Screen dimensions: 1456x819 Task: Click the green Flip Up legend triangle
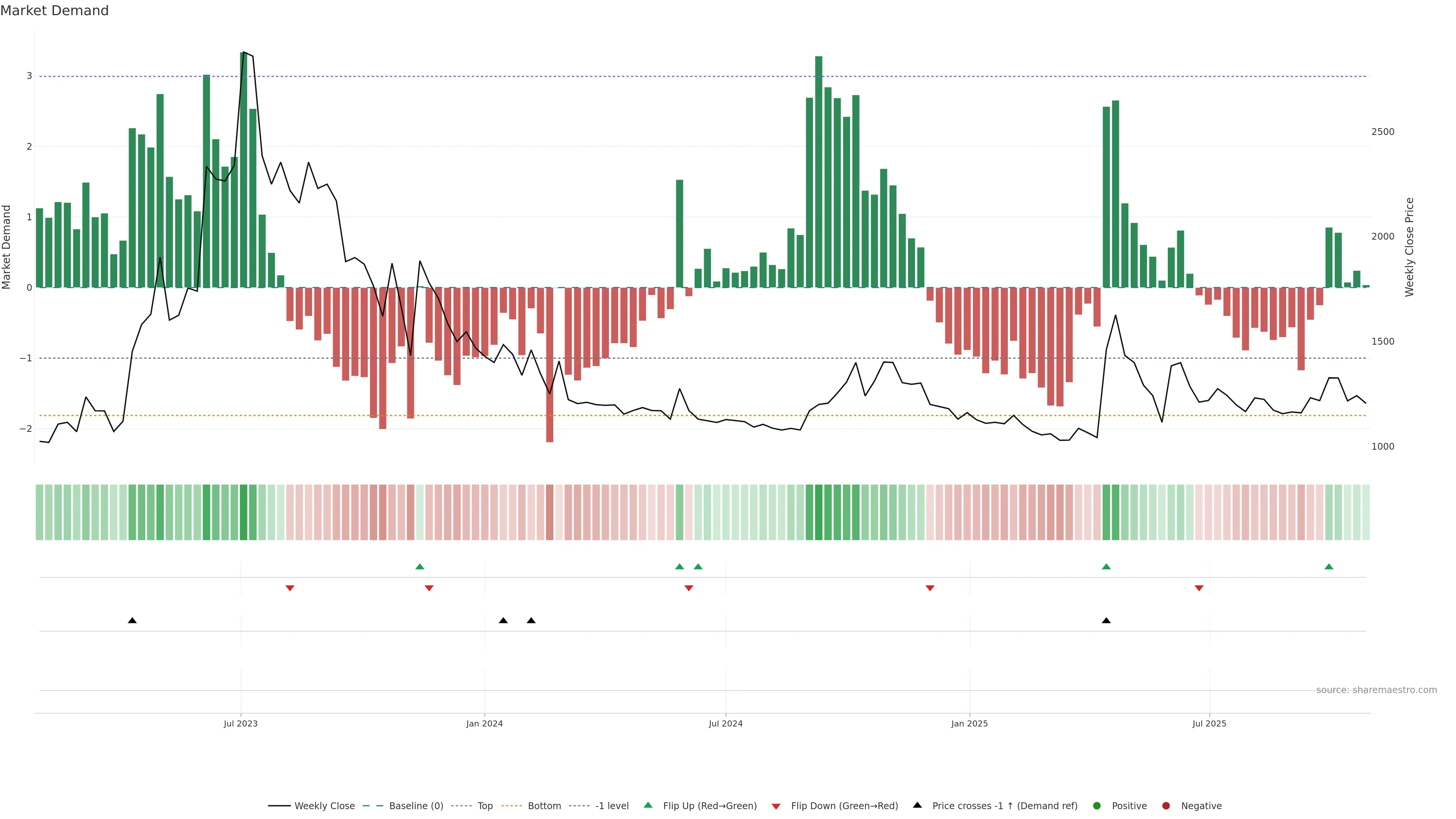coord(648,805)
